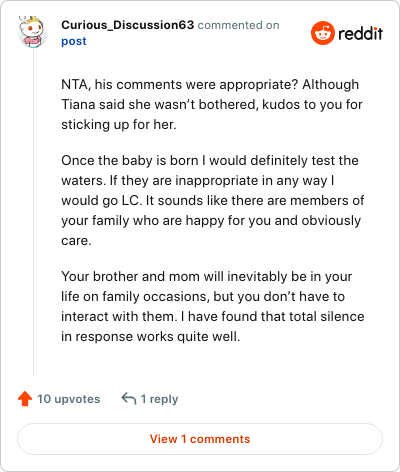The image size is (400, 472).
Task: Click the line "in response works quite well."
Action: click(150, 337)
